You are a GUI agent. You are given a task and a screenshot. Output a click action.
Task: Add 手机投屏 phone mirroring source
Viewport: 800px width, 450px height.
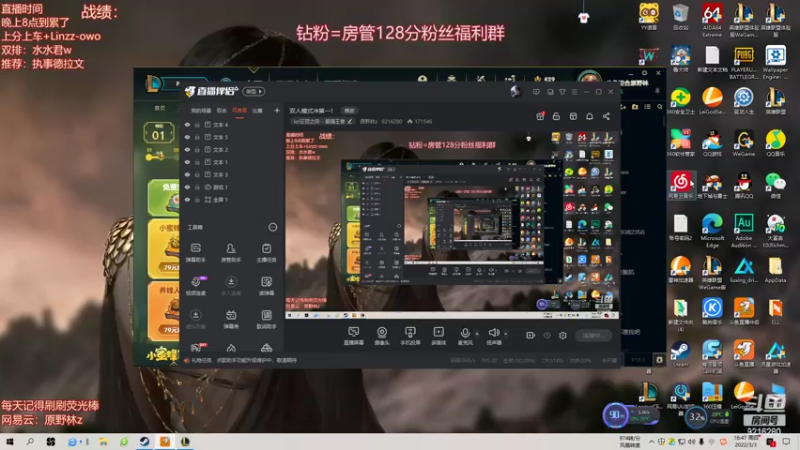coord(410,336)
